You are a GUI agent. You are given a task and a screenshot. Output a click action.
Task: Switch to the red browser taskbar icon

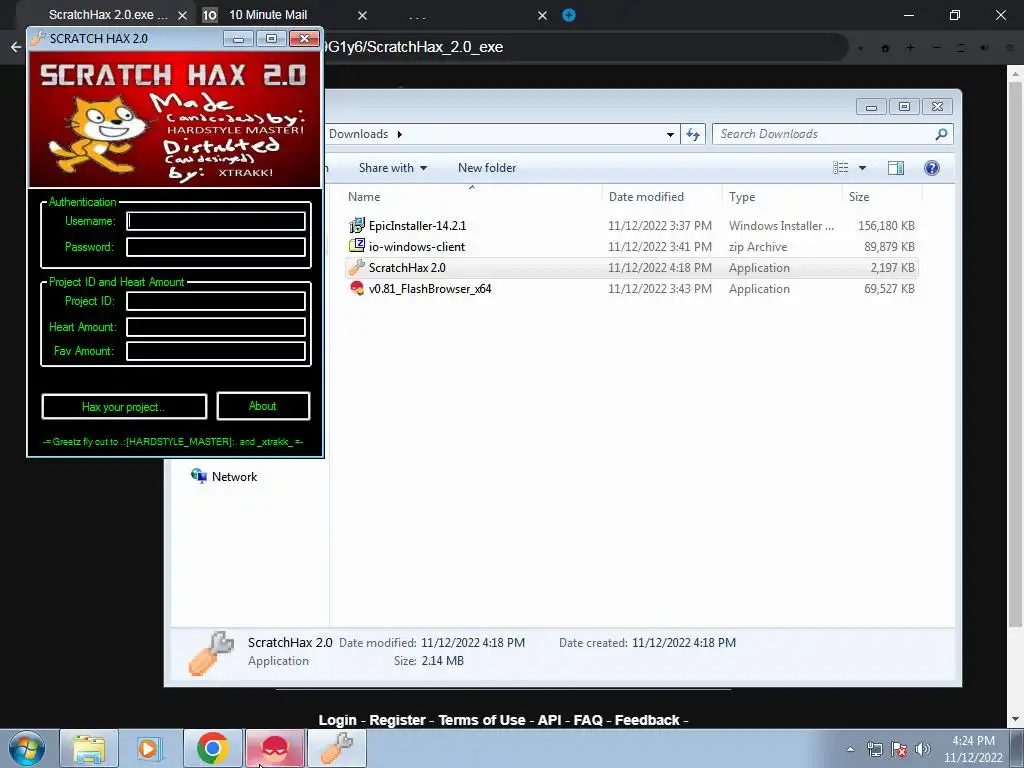pyautogui.click(x=275, y=749)
